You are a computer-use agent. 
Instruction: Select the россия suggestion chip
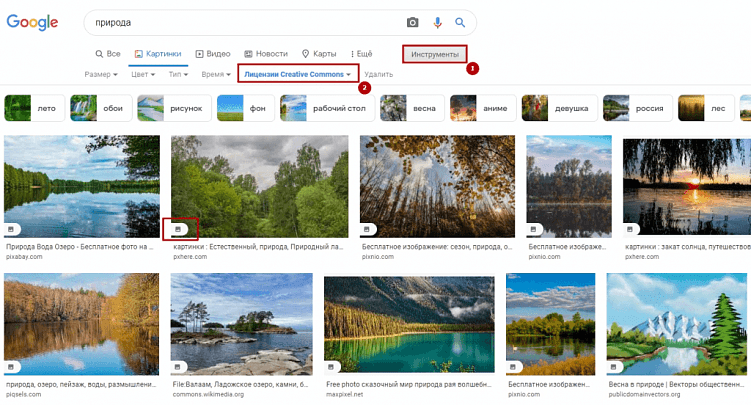pos(637,108)
